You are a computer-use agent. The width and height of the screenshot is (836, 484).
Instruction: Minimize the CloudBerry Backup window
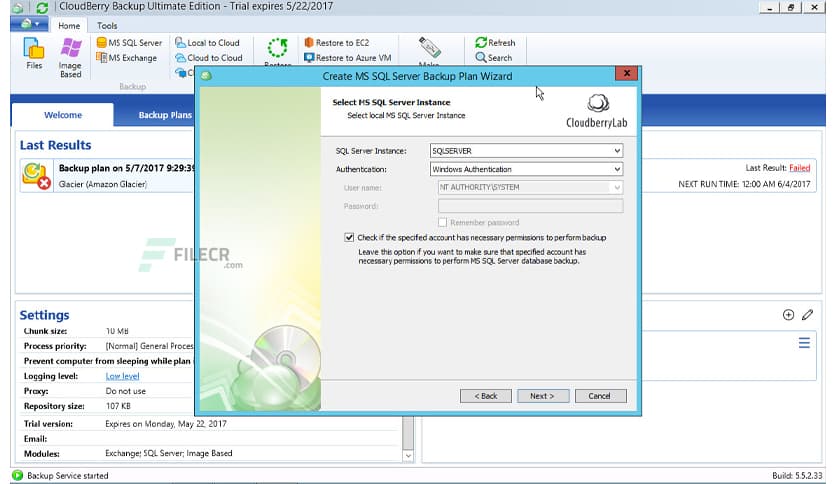pyautogui.click(x=769, y=7)
